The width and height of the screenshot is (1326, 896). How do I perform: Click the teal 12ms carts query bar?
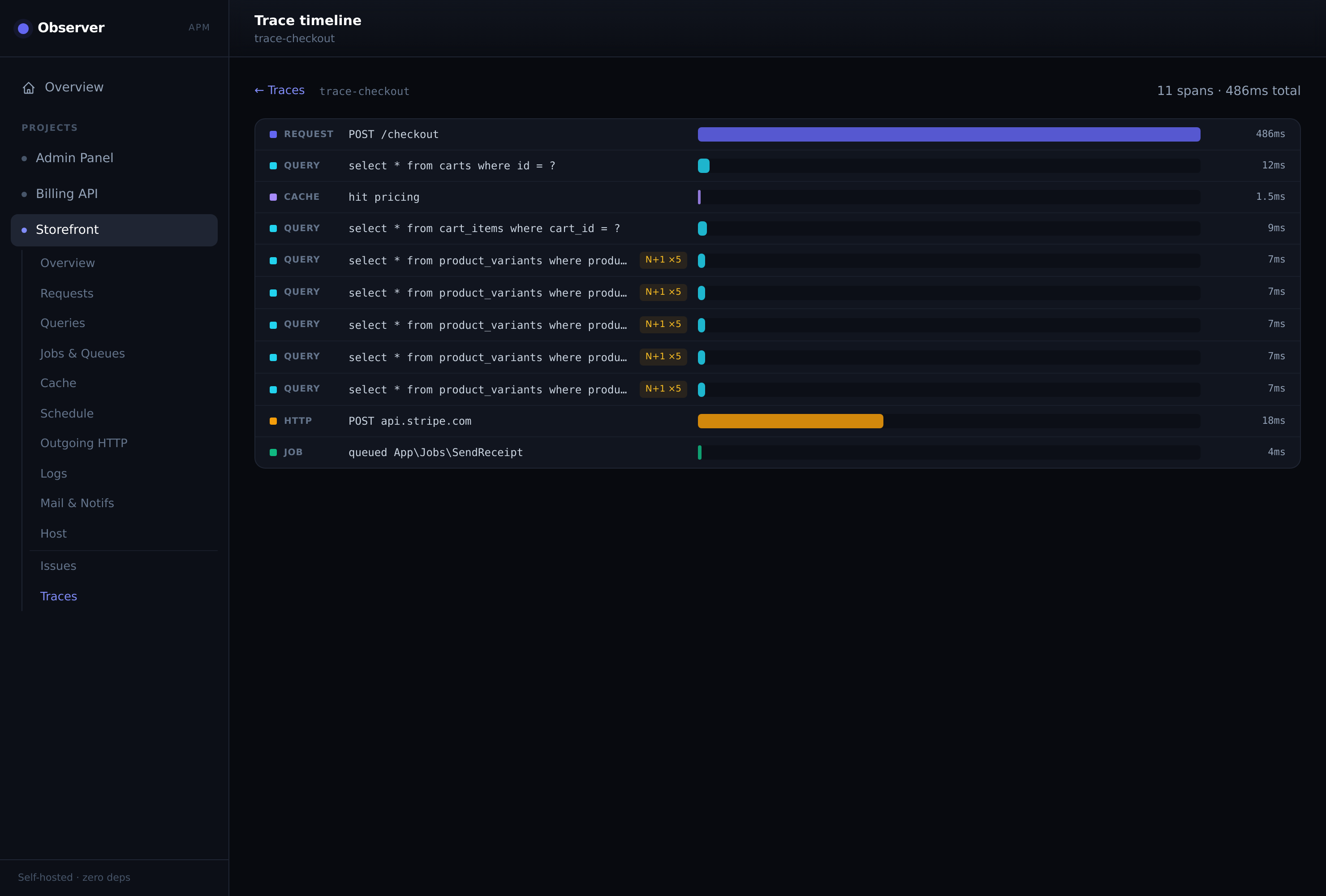703,165
